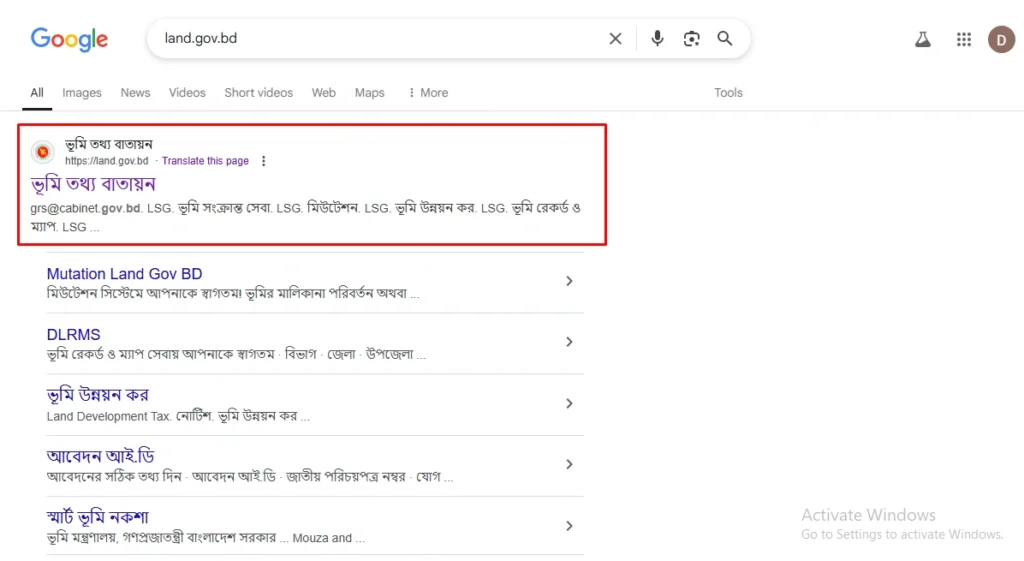The image size is (1024, 561).
Task: Open the ভূমি উন্নয়ন কর sitelink
Action: (97, 395)
